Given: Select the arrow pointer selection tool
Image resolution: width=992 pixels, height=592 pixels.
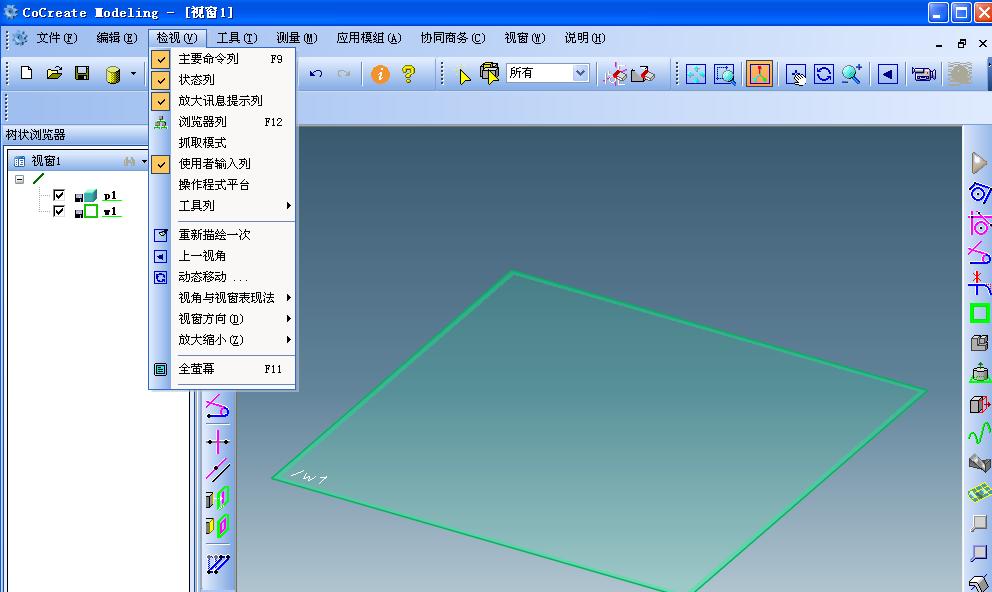Looking at the screenshot, I should (x=464, y=76).
